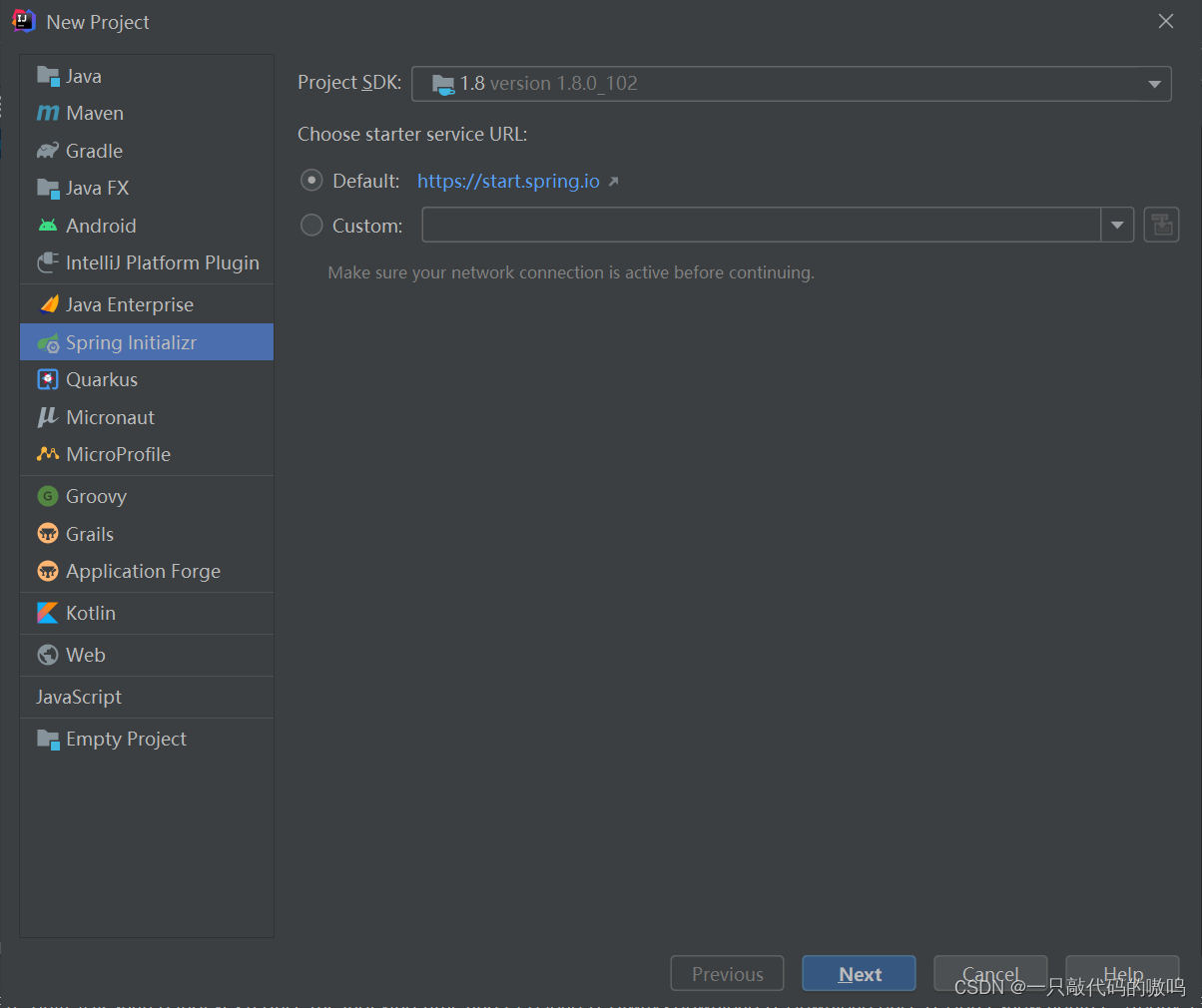This screenshot has width=1202, height=1008.
Task: Click the Spring Initializr leaf icon
Action: click(x=48, y=342)
